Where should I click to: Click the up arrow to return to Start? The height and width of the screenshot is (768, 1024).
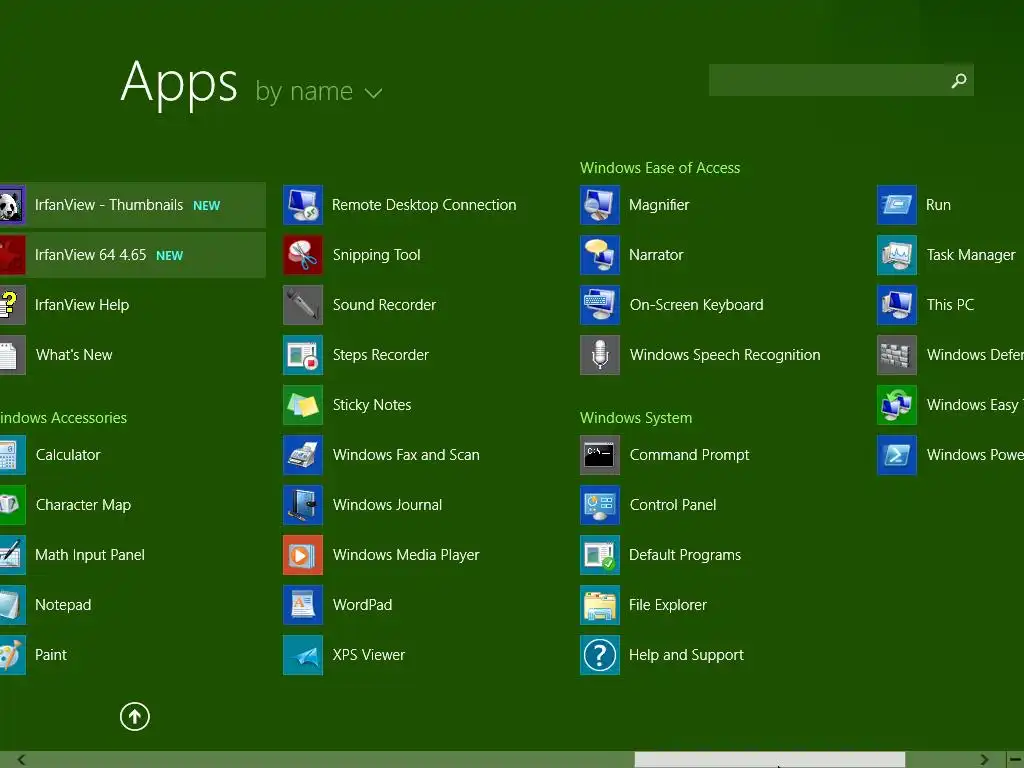[x=135, y=716]
